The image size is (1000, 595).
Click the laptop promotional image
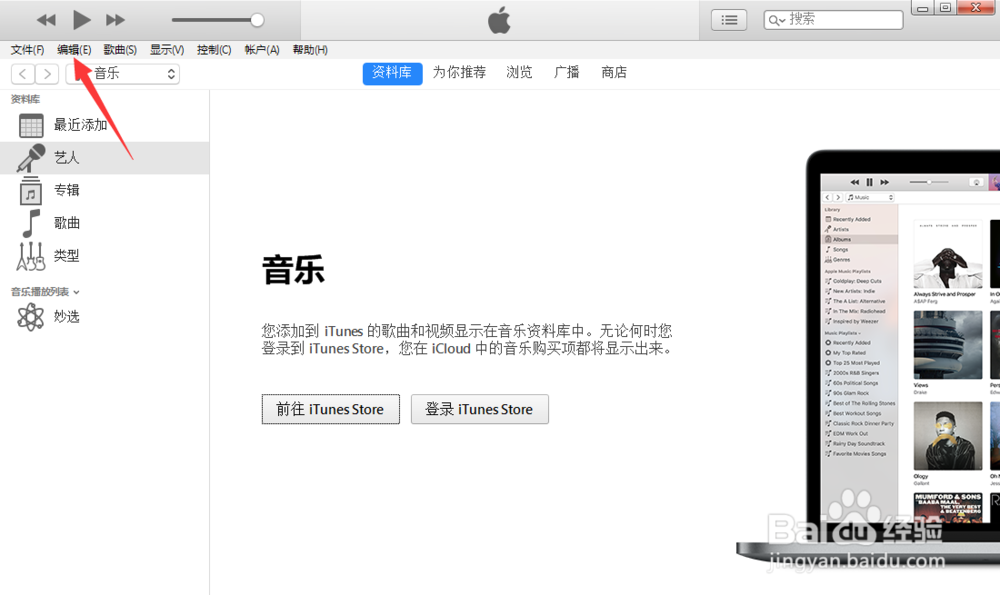869,357
